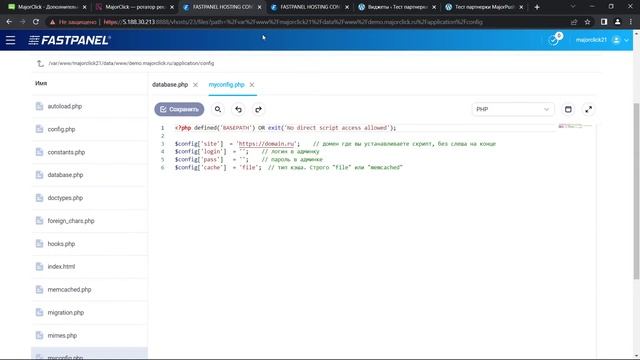Open doctypes.php in the file list
Viewport: 640px width, 360px height.
(x=89, y=198)
